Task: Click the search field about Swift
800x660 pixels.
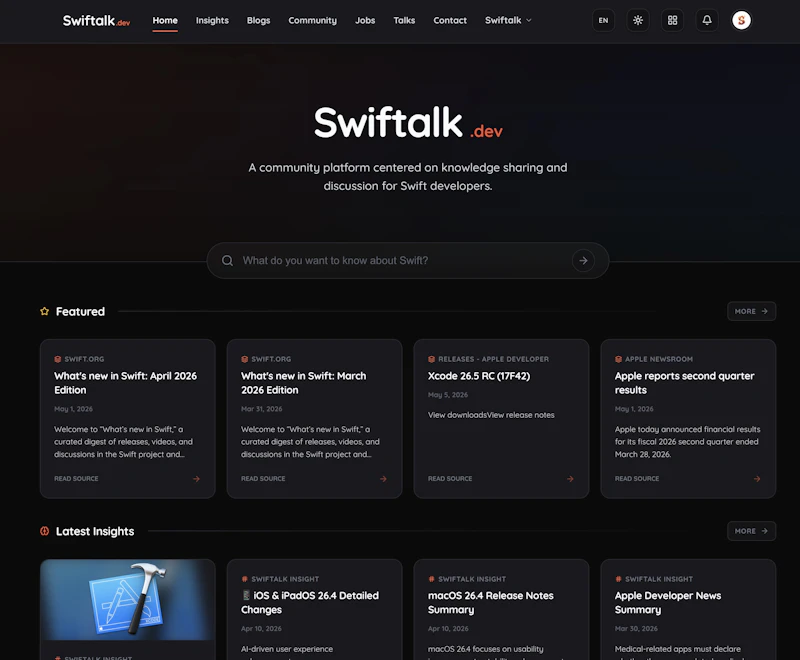Action: click(408, 261)
